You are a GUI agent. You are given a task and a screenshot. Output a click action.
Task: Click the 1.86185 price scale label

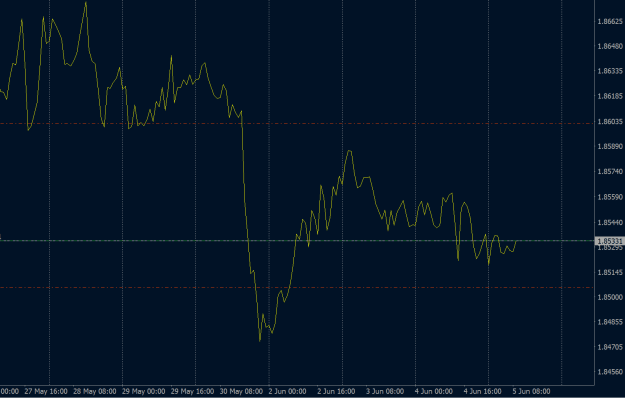pyautogui.click(x=610, y=96)
